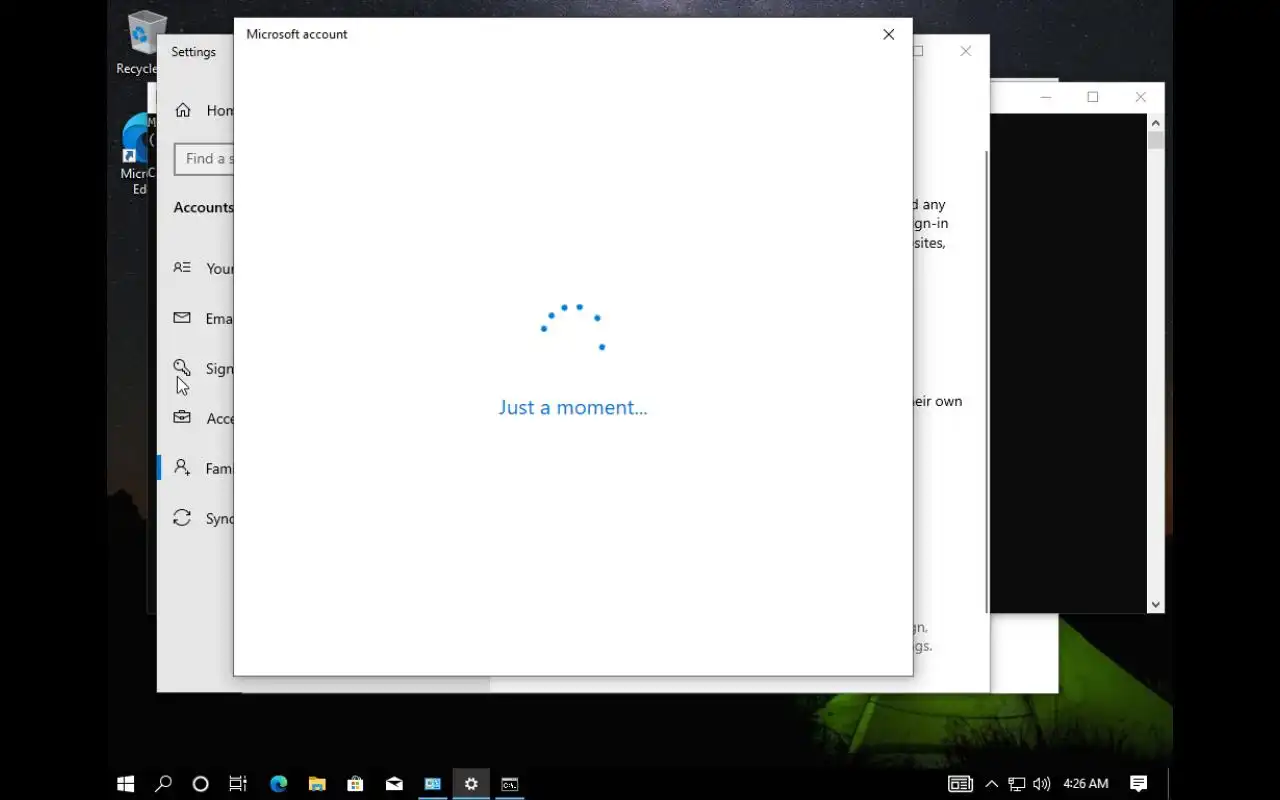This screenshot has width=1280, height=800.
Task: Open volume control tray icon
Action: tap(1041, 784)
